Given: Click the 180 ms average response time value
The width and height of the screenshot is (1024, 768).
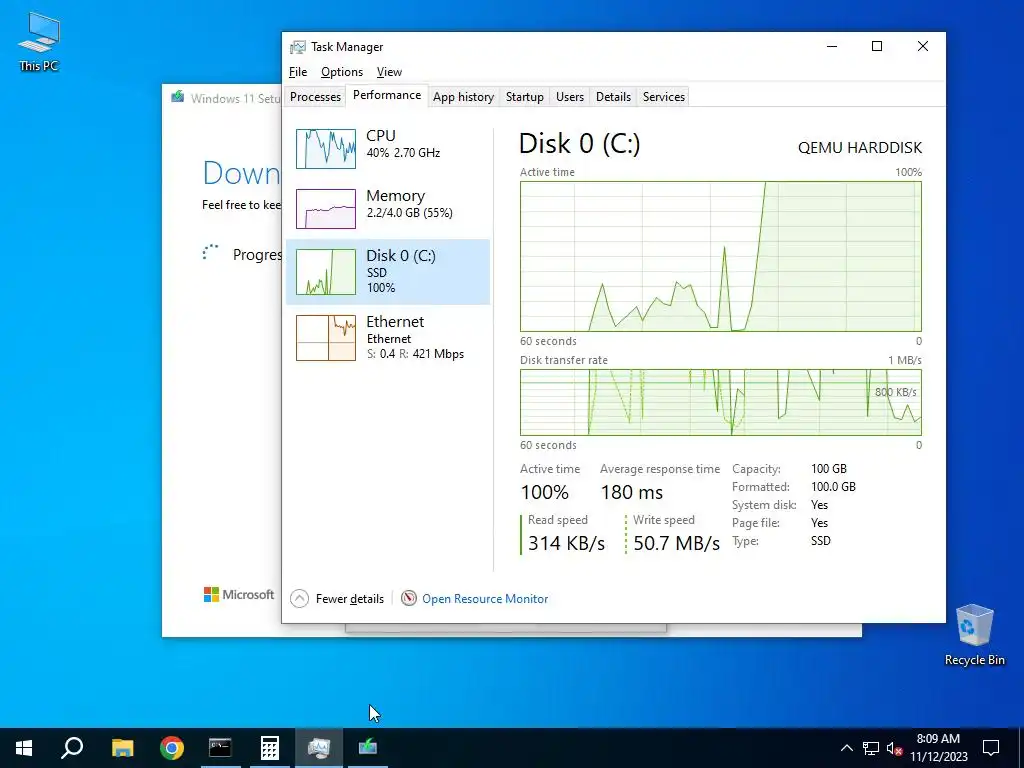Looking at the screenshot, I should tap(632, 492).
